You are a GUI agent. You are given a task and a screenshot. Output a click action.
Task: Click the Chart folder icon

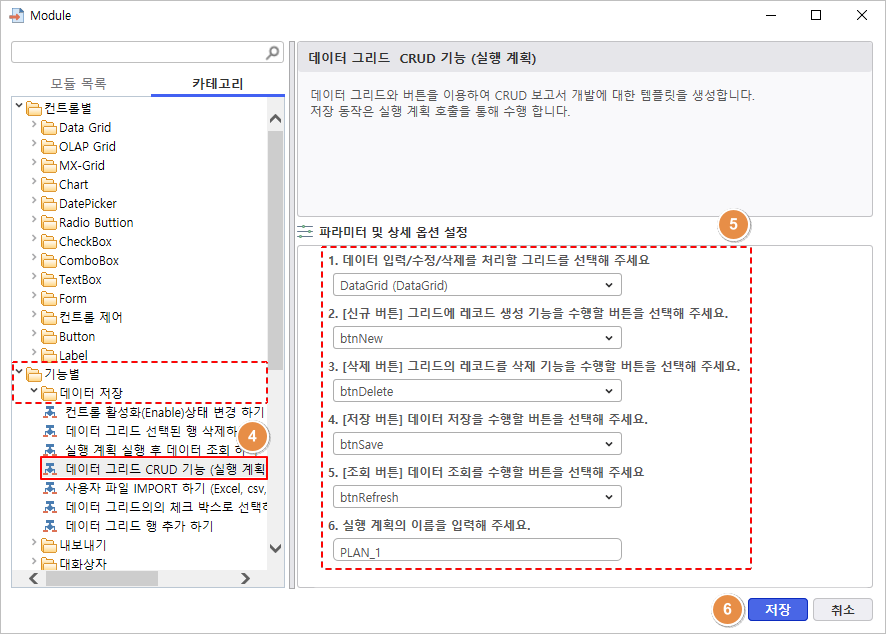pyautogui.click(x=49, y=184)
